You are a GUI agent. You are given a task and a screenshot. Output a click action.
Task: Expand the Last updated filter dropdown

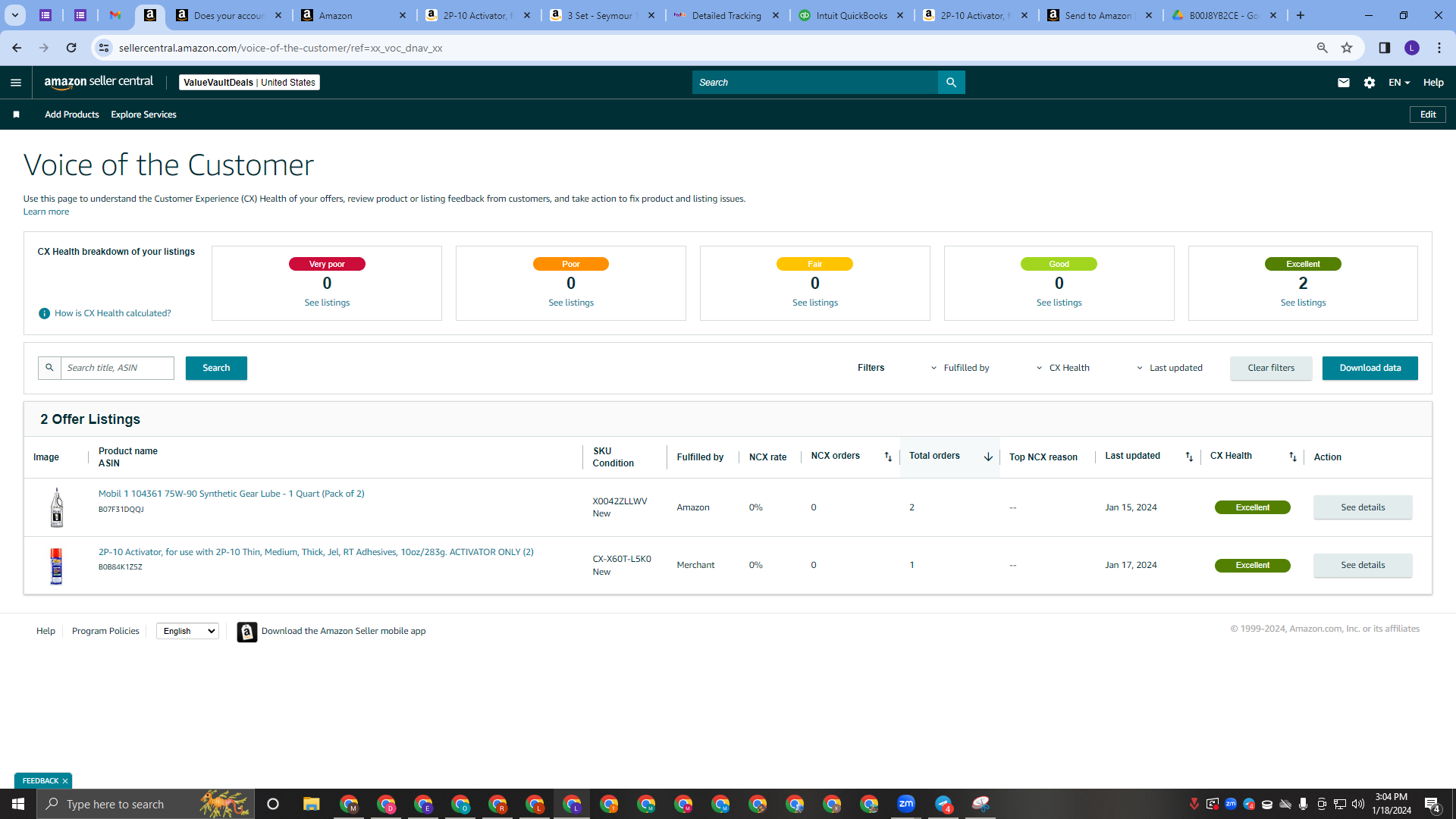click(1169, 368)
